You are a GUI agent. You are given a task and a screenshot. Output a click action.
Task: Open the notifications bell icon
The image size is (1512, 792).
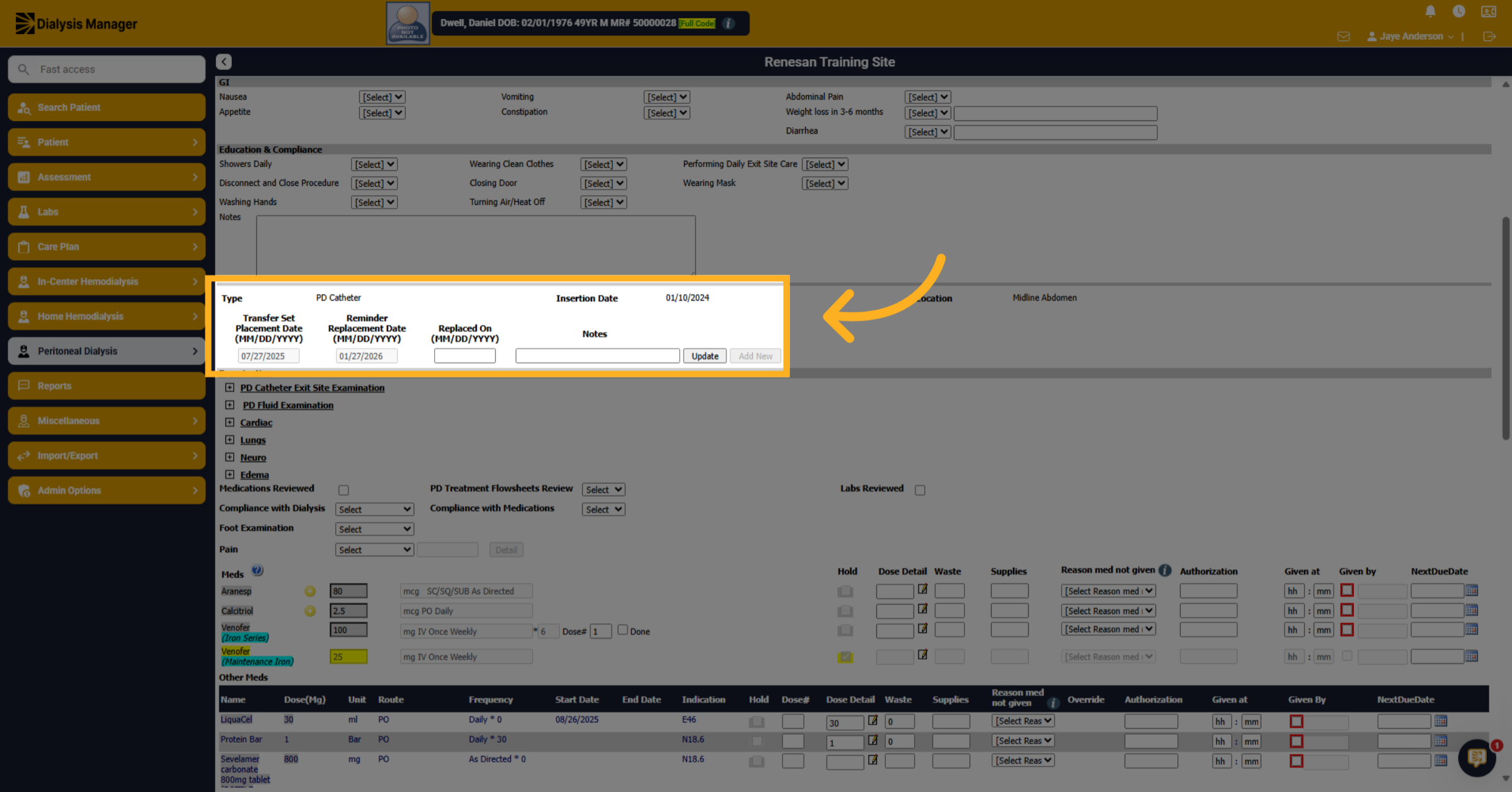(x=1430, y=11)
